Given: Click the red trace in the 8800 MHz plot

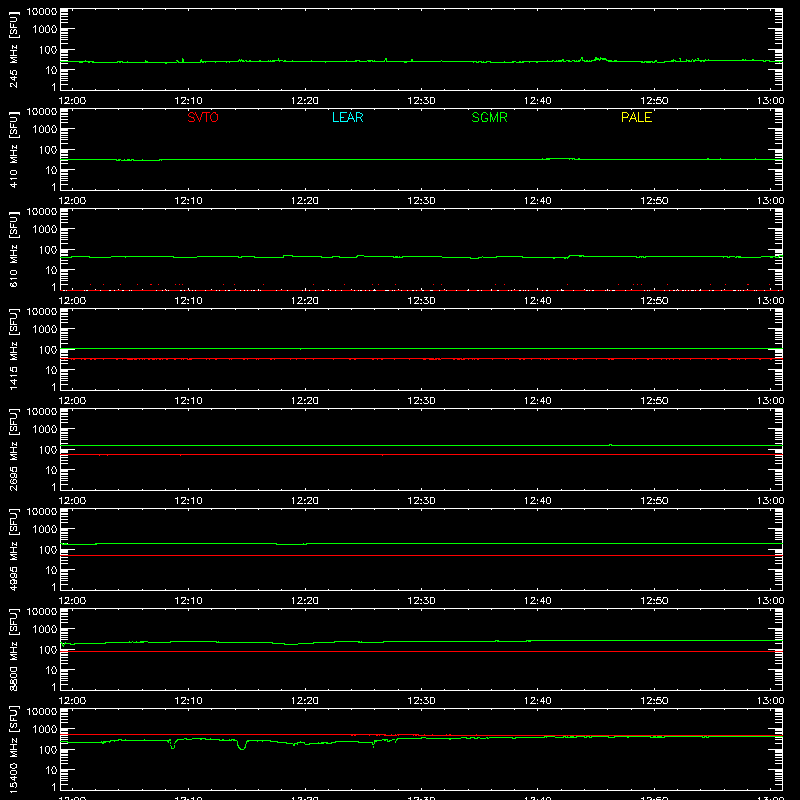Looking at the screenshot, I should [x=421, y=652].
